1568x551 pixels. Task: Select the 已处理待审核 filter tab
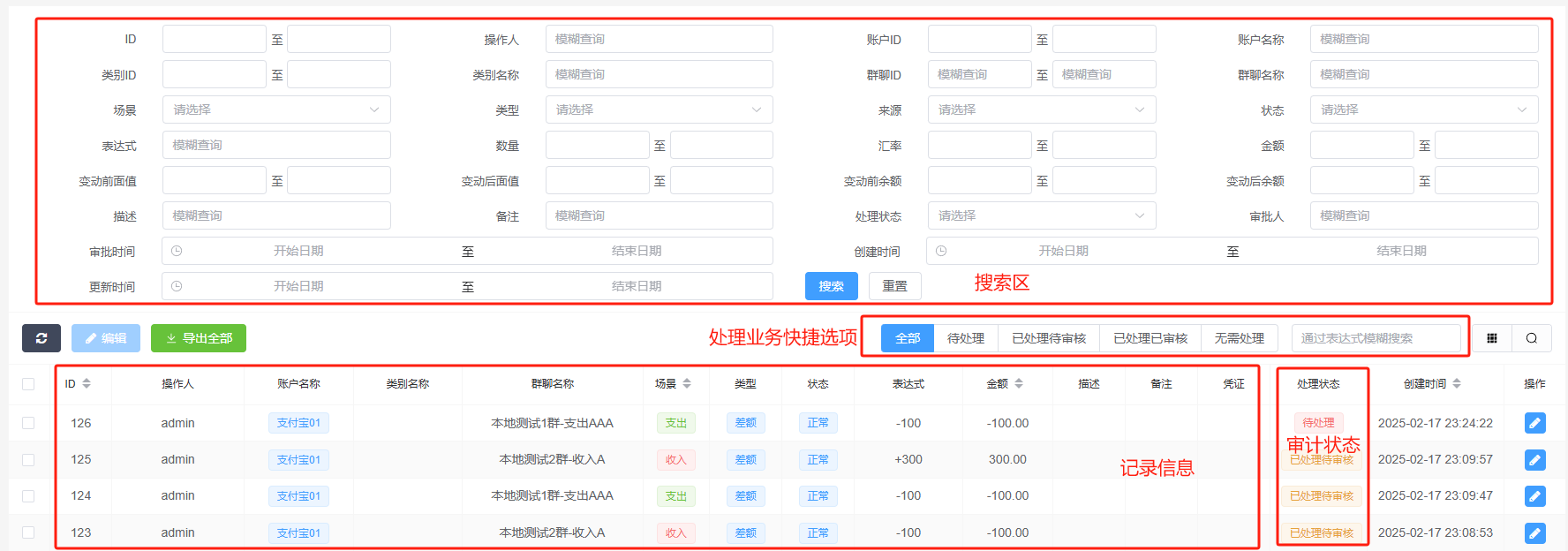point(1049,338)
